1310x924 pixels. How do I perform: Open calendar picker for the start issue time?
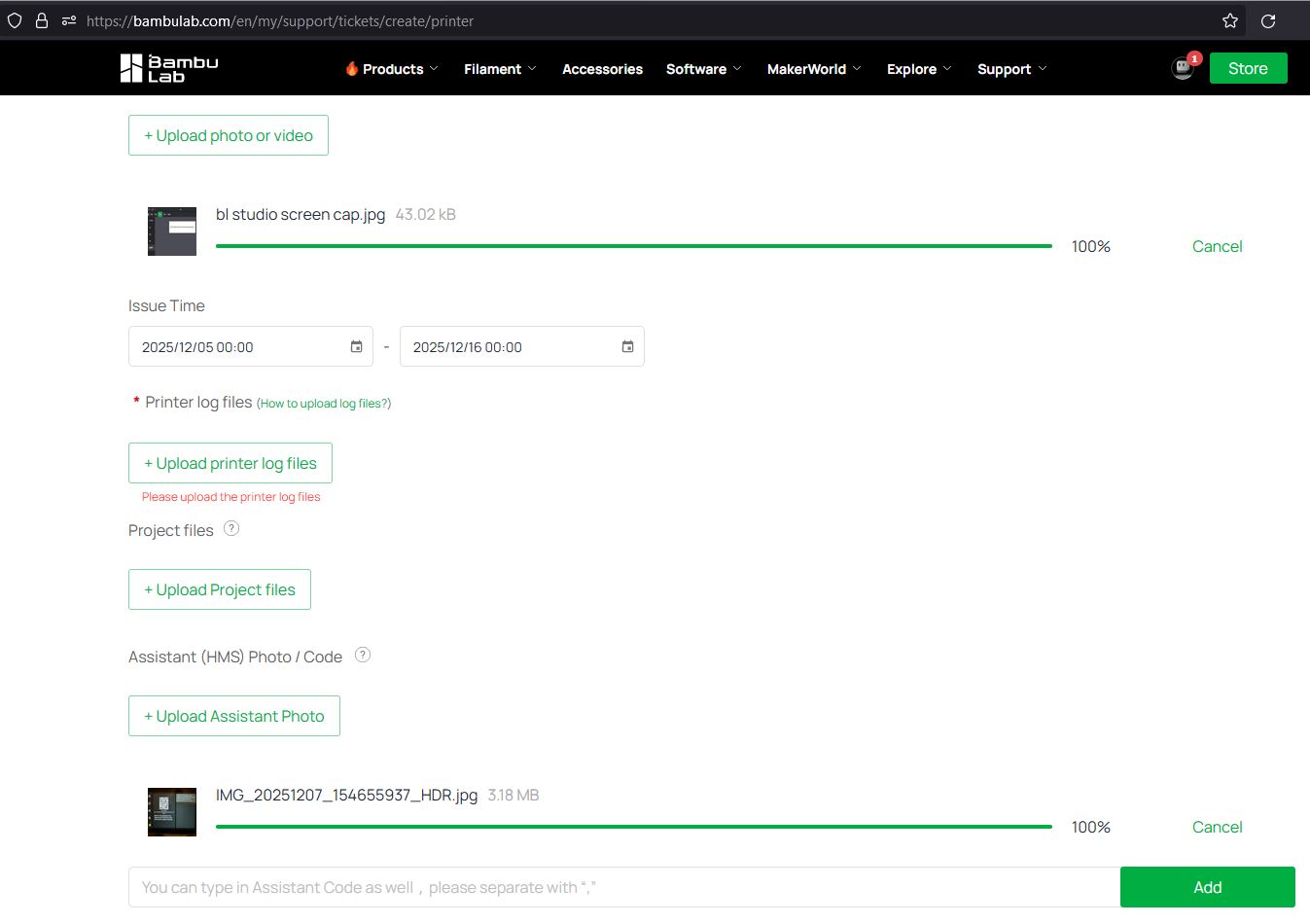pos(356,347)
